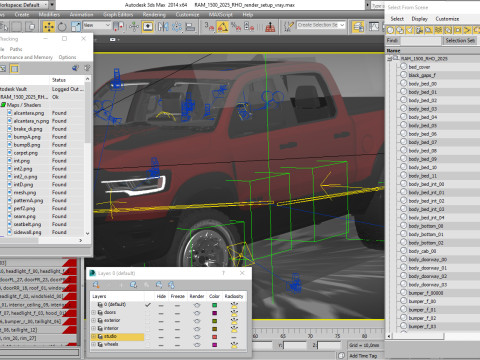This screenshot has height=360, width=480.
Task: Toggle Spinner Snap icon
Action: pyautogui.click(x=249, y=26)
